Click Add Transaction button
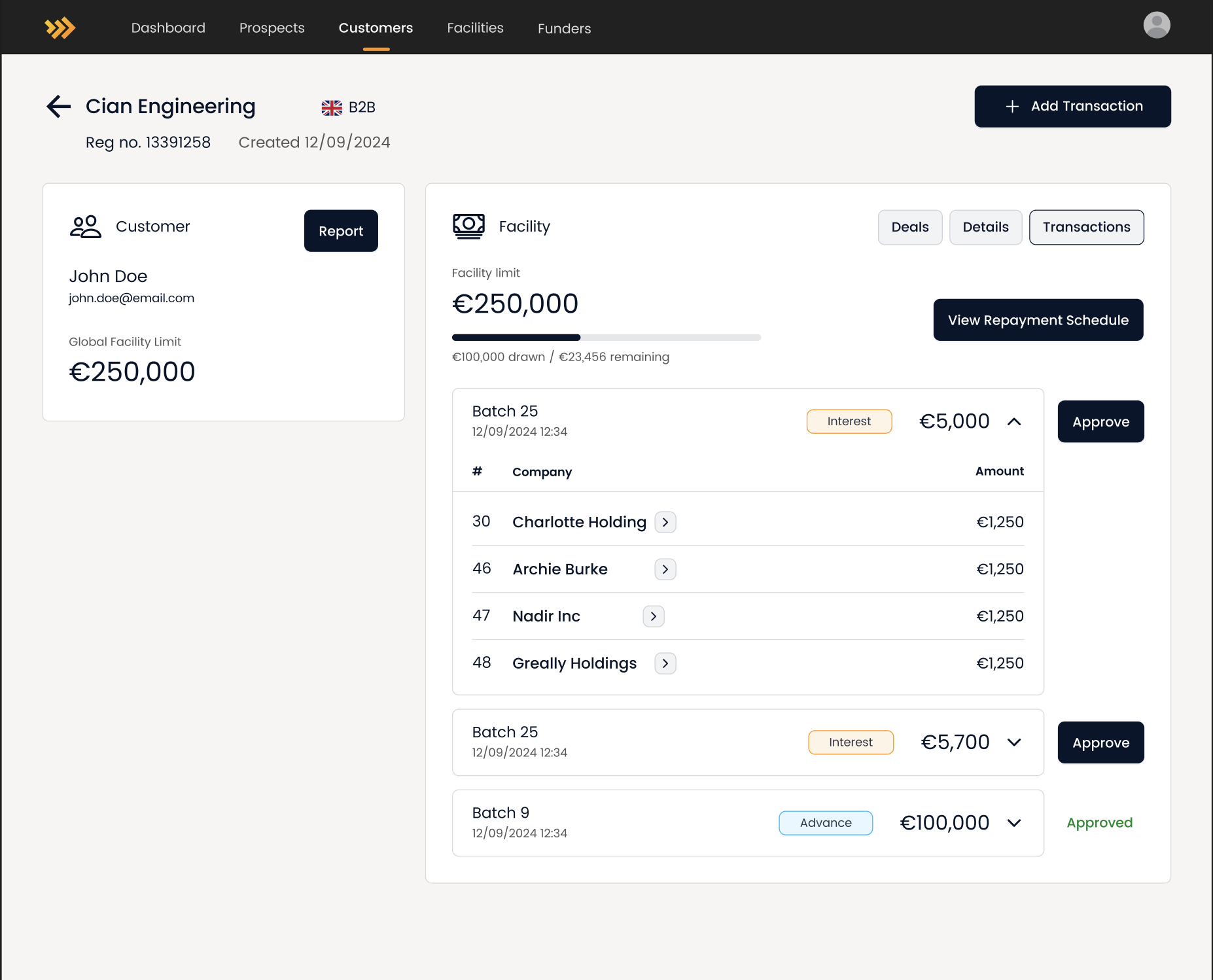The height and width of the screenshot is (980, 1213). click(x=1072, y=106)
